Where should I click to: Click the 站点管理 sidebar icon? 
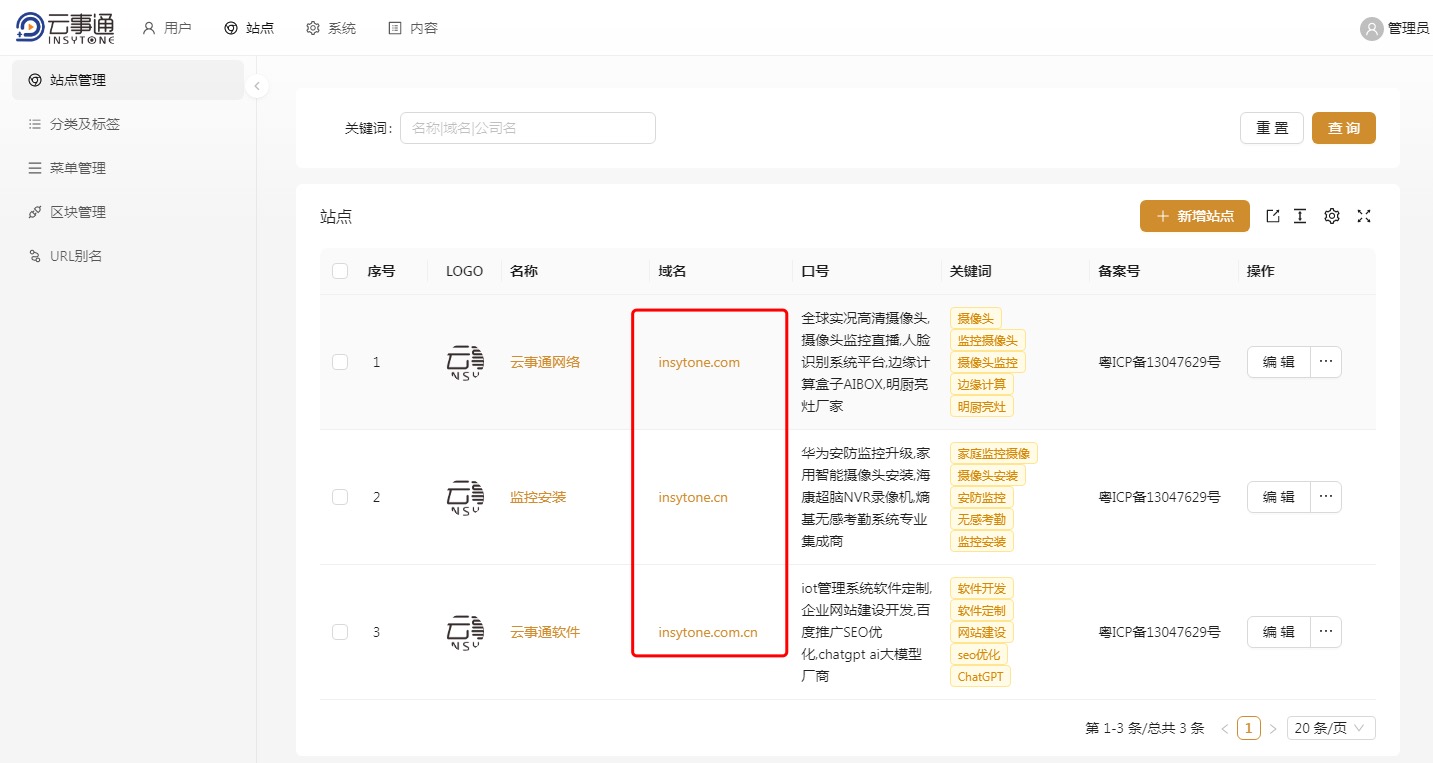tap(36, 79)
